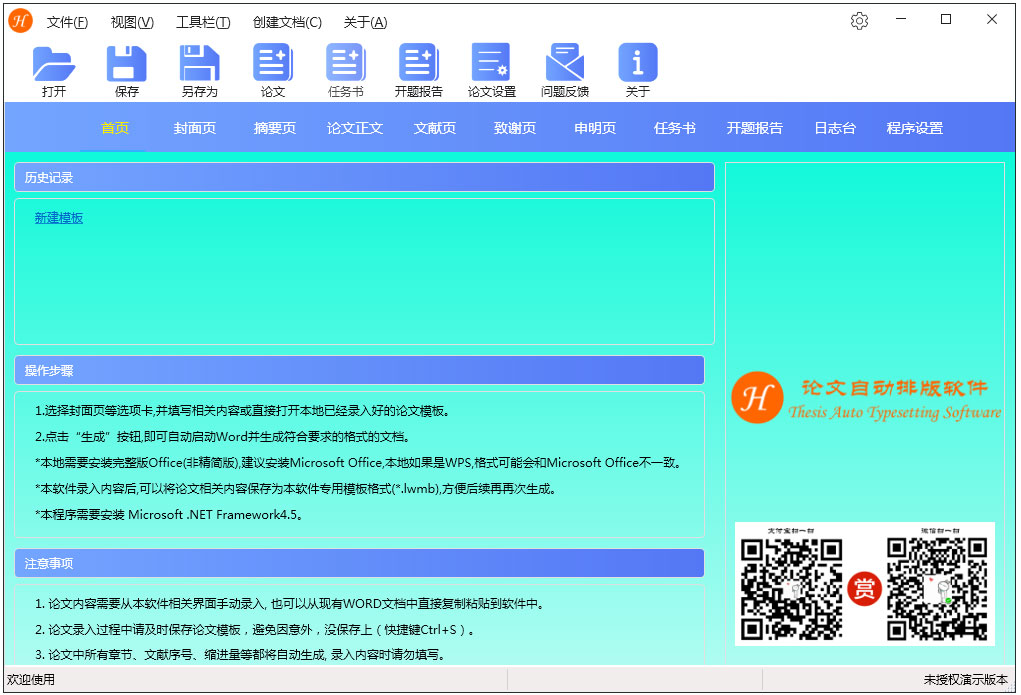Click the 另存为 (Save As) icon
The width and height of the screenshot is (1021, 695).
click(x=199, y=64)
